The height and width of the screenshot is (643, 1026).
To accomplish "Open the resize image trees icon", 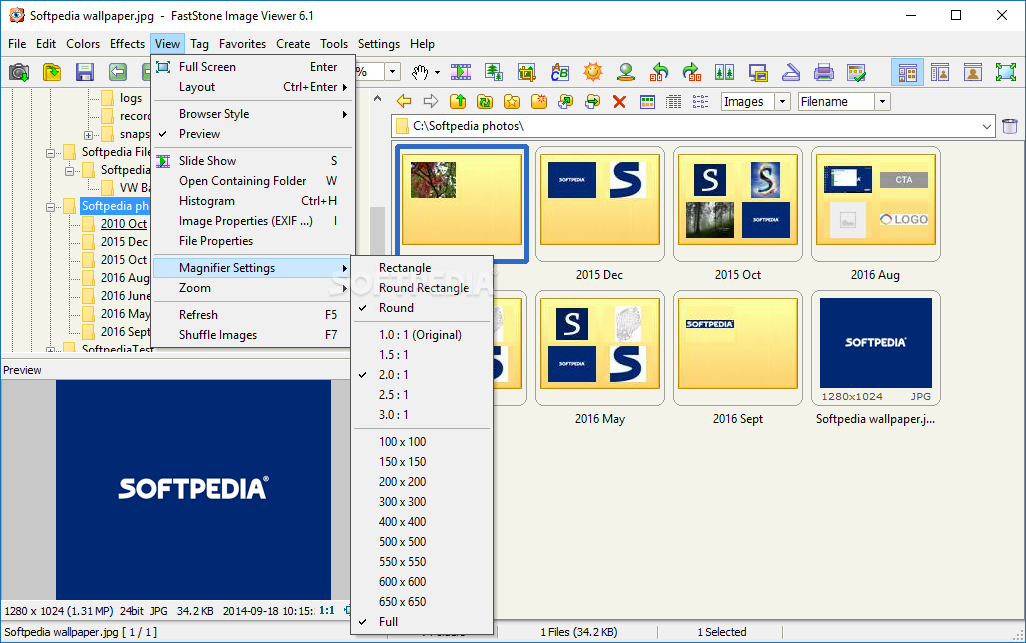I will (x=493, y=72).
